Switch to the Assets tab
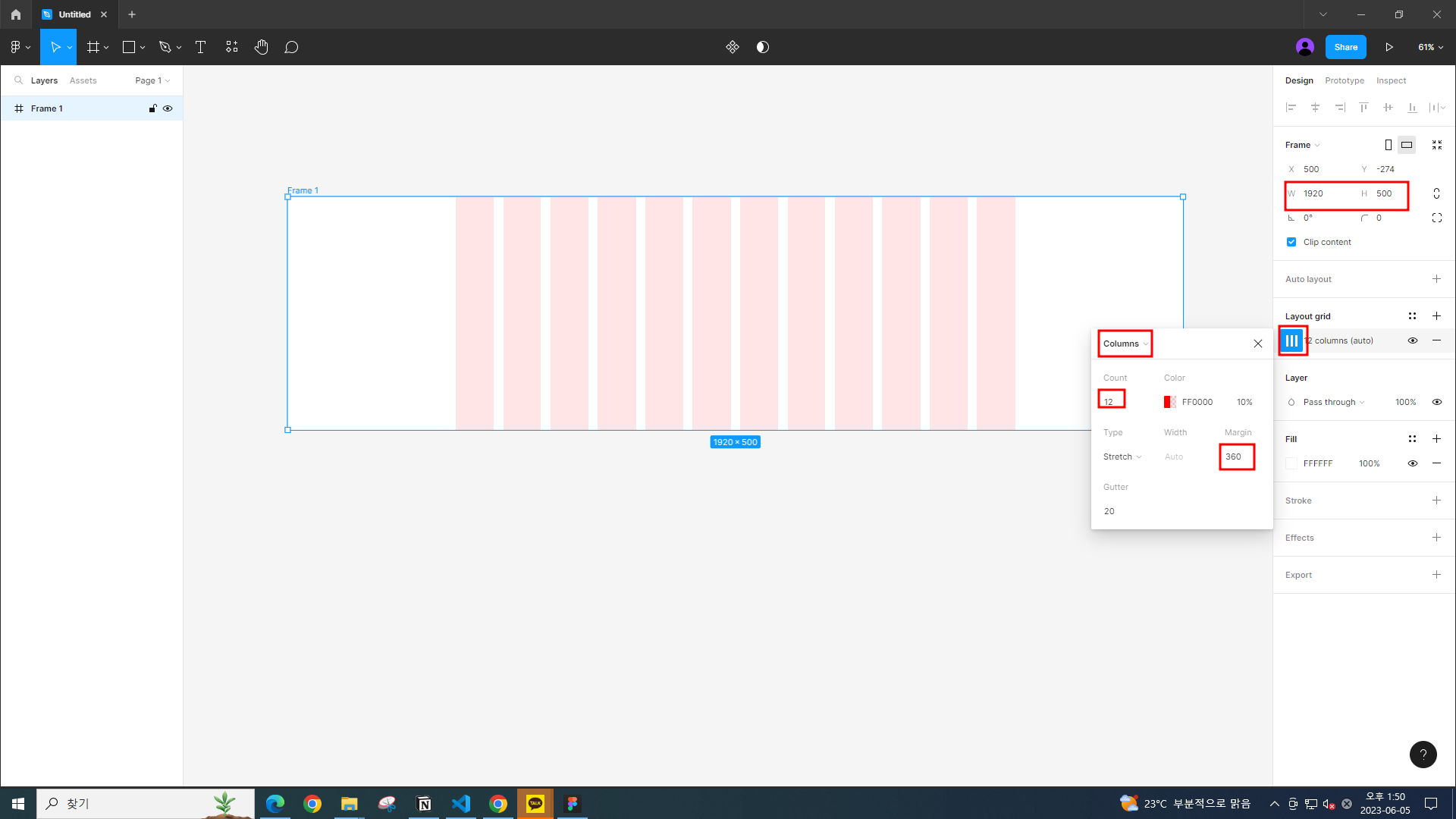Image resolution: width=1456 pixels, height=819 pixels. point(83,80)
